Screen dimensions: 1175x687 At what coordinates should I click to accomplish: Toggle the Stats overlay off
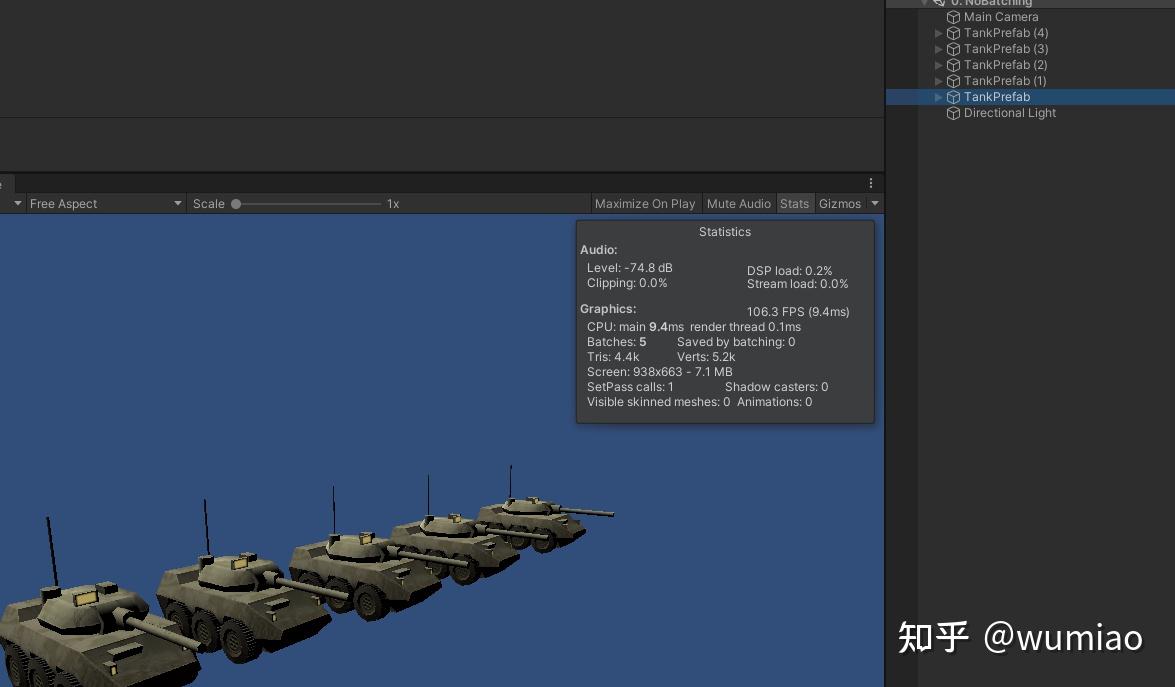(795, 203)
